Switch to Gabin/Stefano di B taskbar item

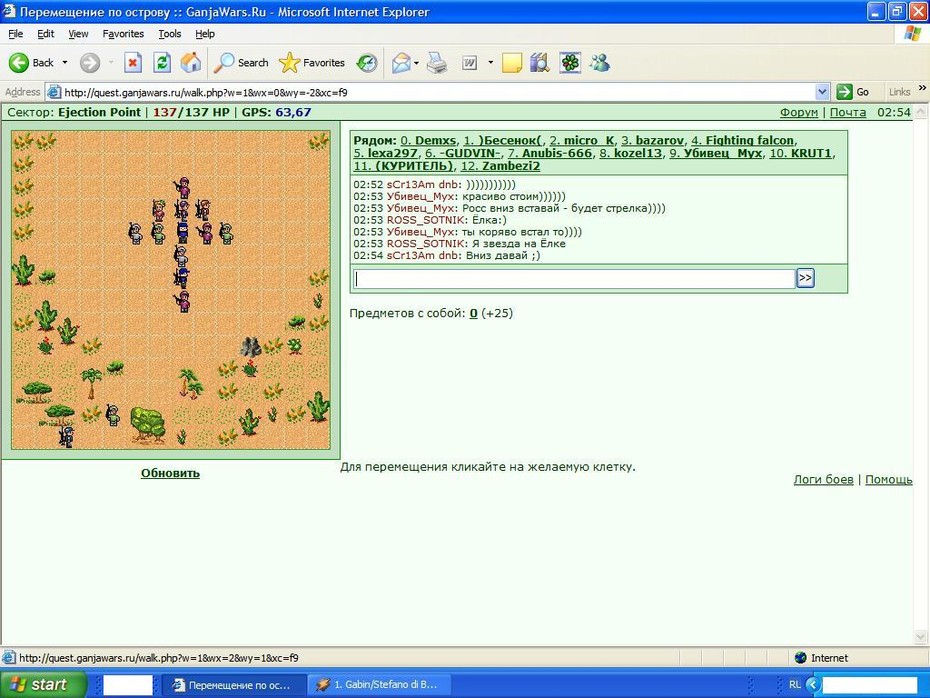[379, 685]
